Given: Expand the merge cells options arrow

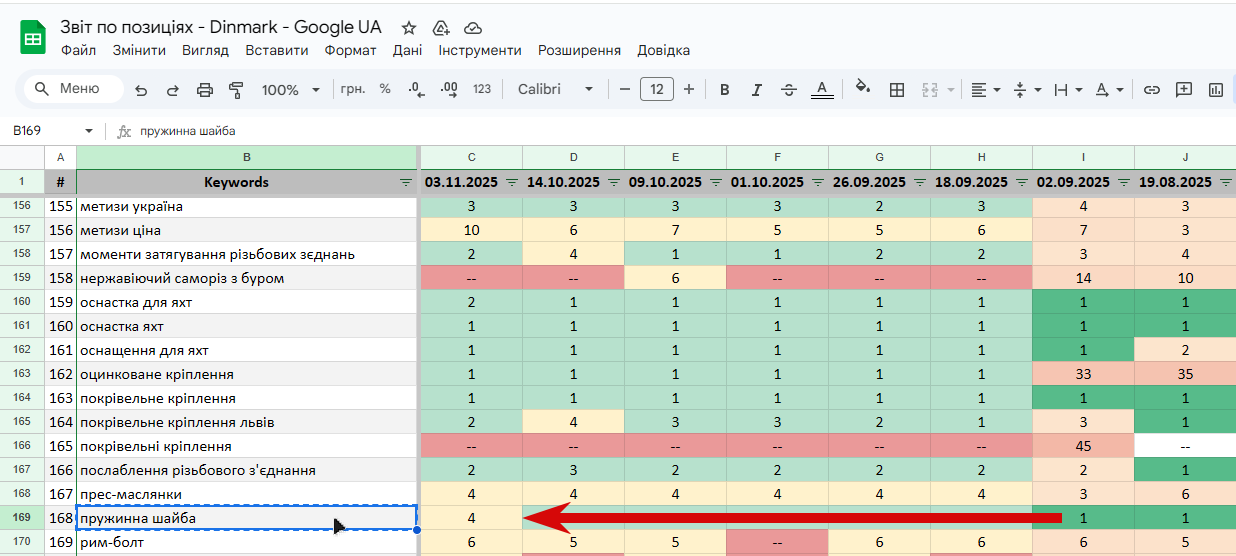Looking at the screenshot, I should [950, 90].
